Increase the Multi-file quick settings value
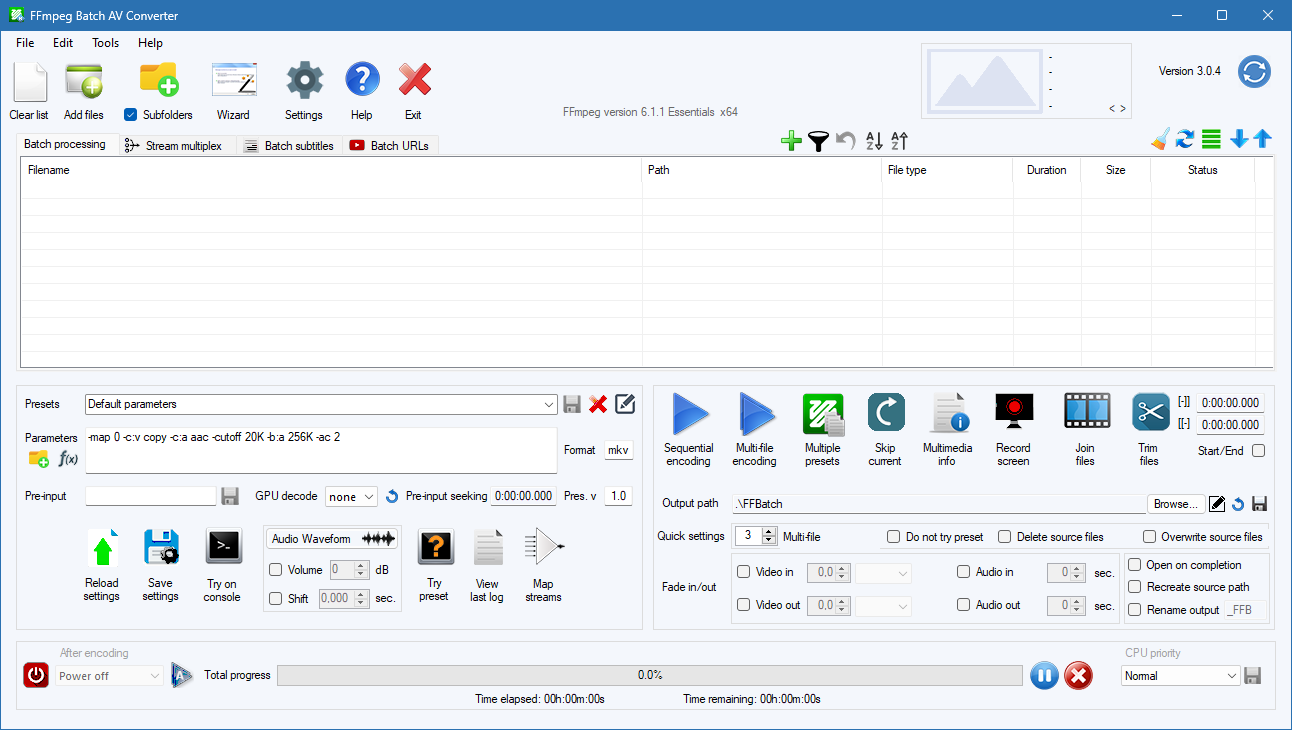This screenshot has width=1292, height=730. (x=769, y=532)
